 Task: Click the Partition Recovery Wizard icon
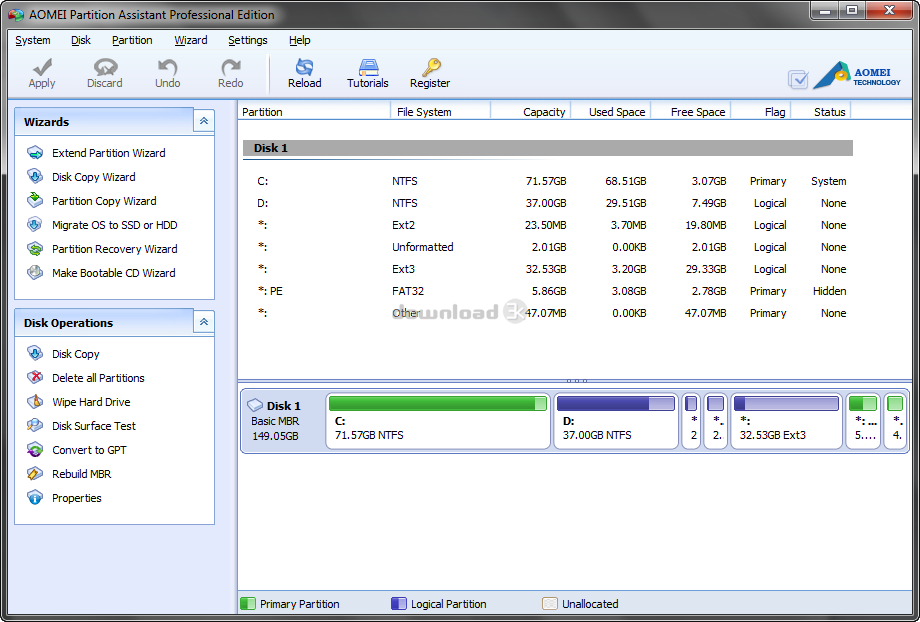(35, 249)
